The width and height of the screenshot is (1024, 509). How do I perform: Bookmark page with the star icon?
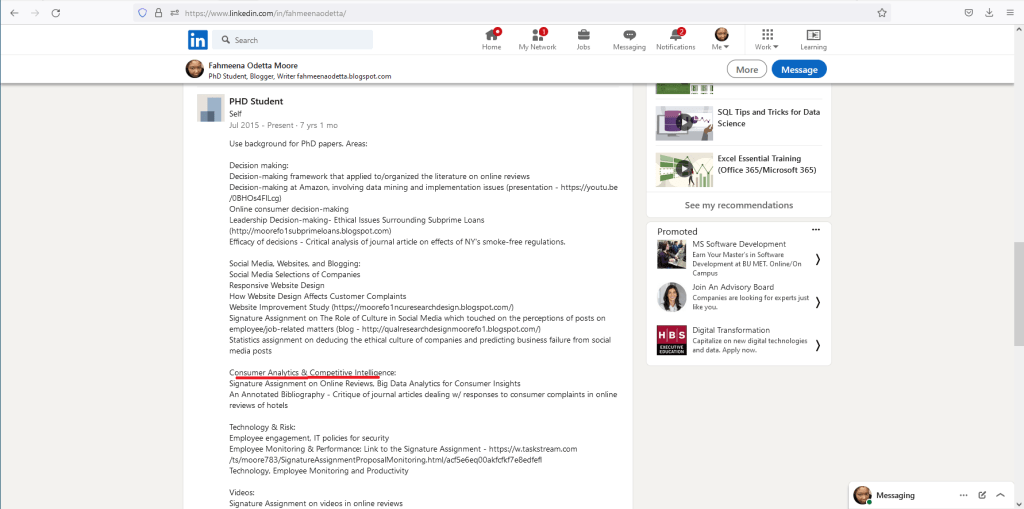882,13
